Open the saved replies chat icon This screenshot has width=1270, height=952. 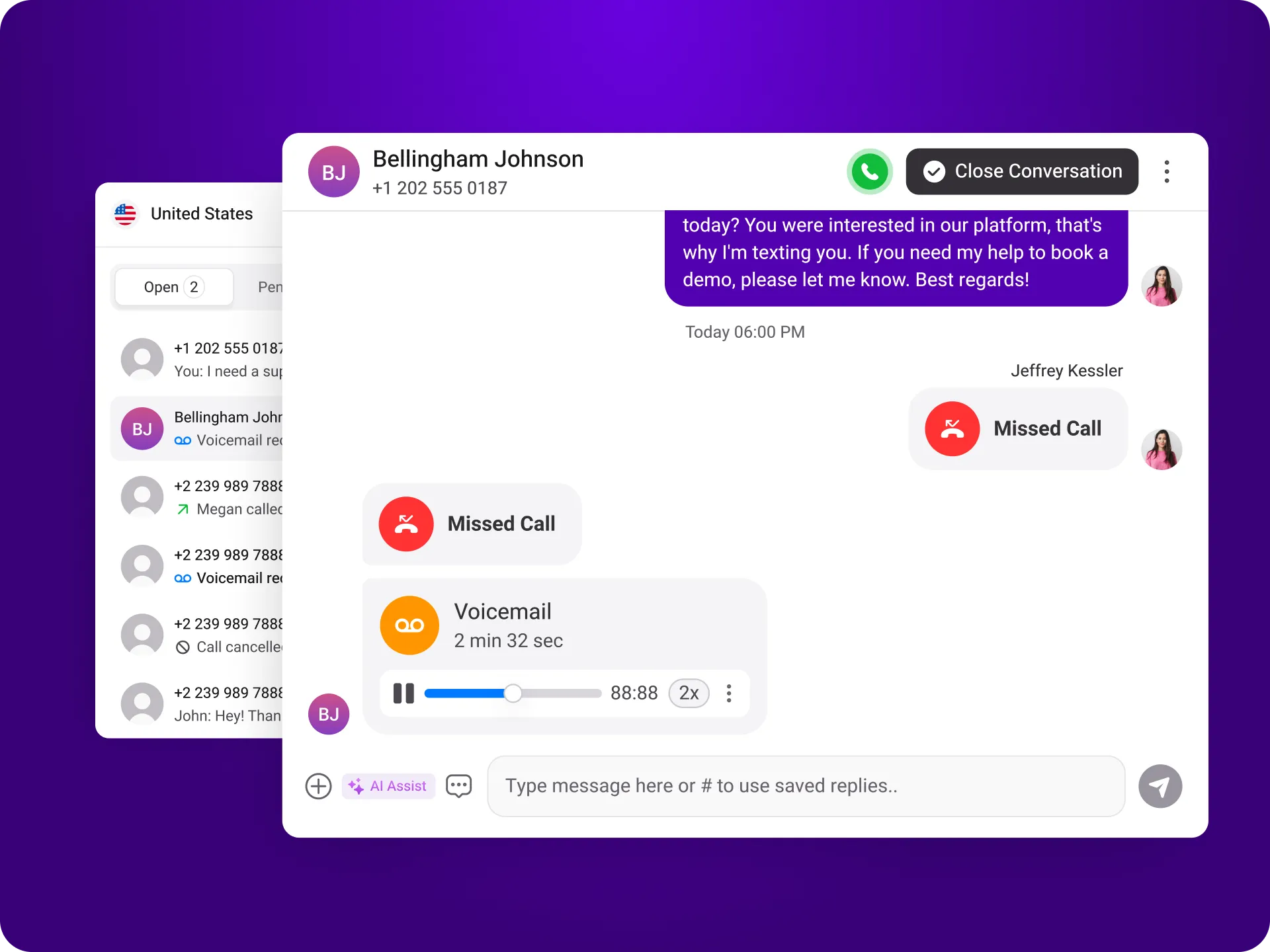(x=458, y=786)
